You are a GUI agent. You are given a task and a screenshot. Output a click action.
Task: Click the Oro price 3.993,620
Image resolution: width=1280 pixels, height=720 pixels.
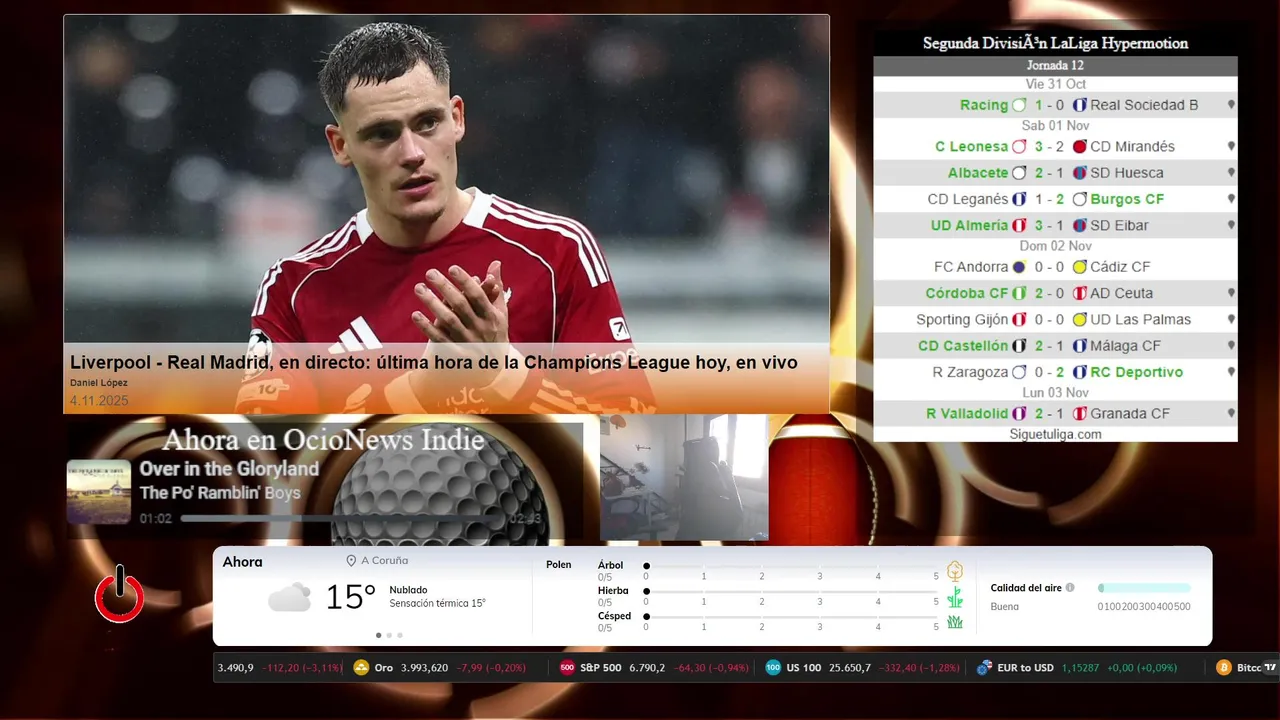click(x=424, y=667)
